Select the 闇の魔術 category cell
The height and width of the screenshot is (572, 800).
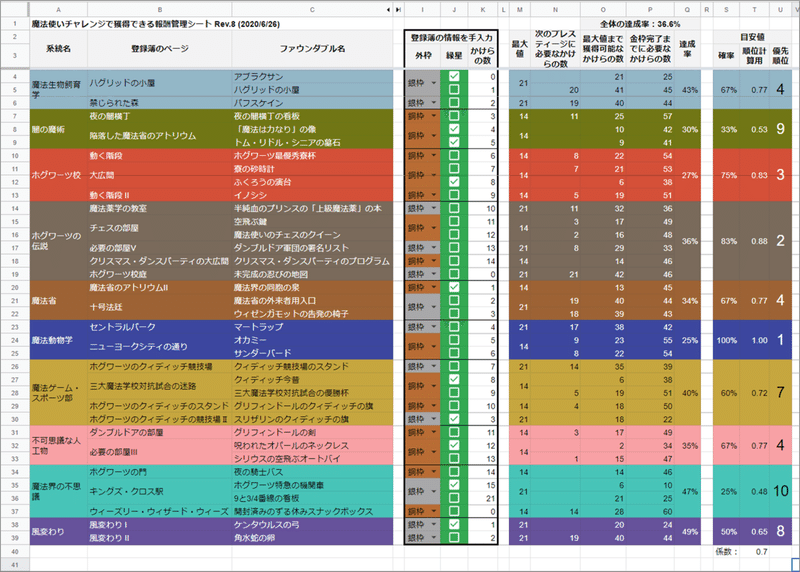pyautogui.click(x=59, y=129)
